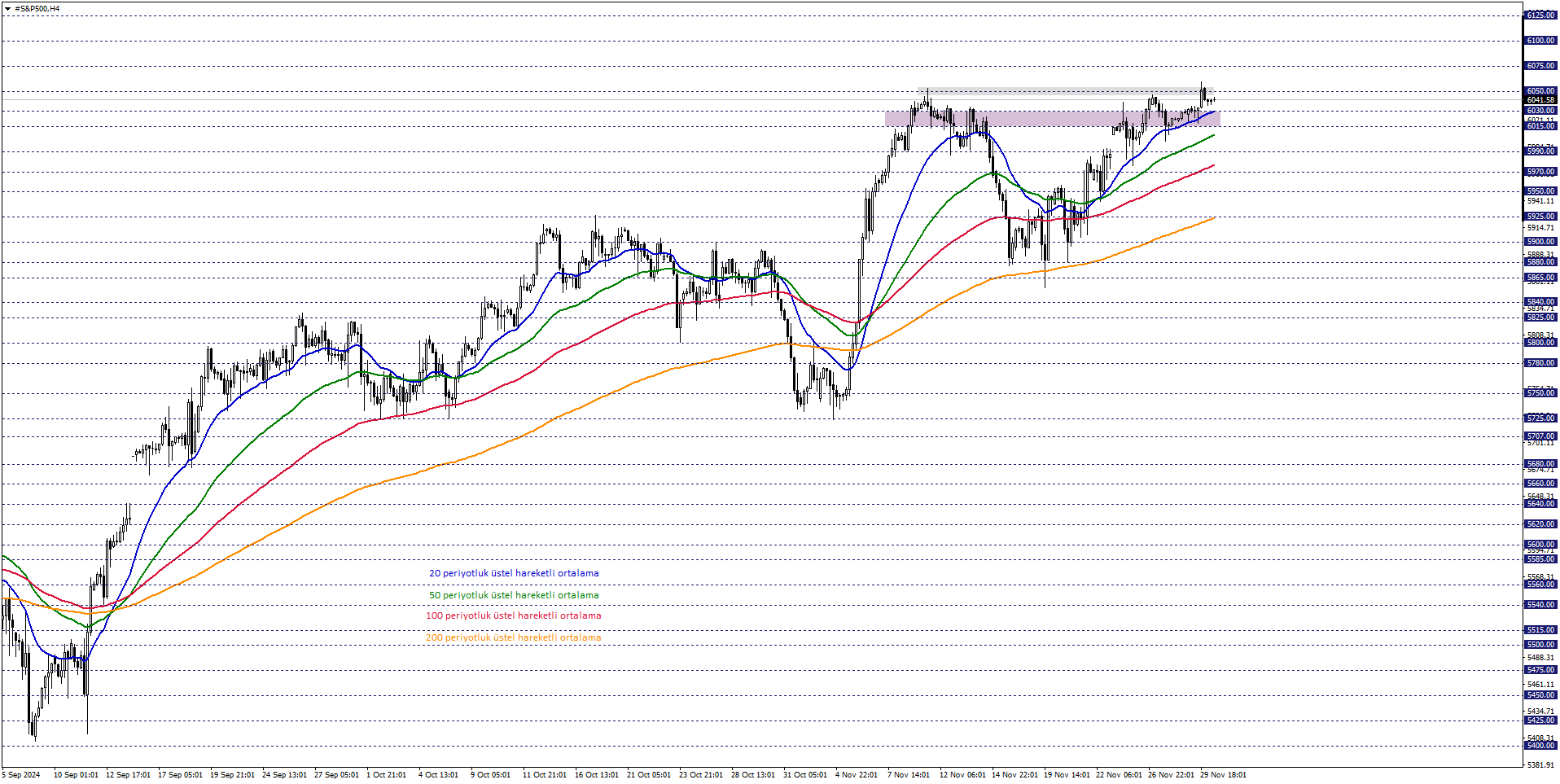
Task: Click the 24 Sep 13:01 date label
Action: (284, 775)
